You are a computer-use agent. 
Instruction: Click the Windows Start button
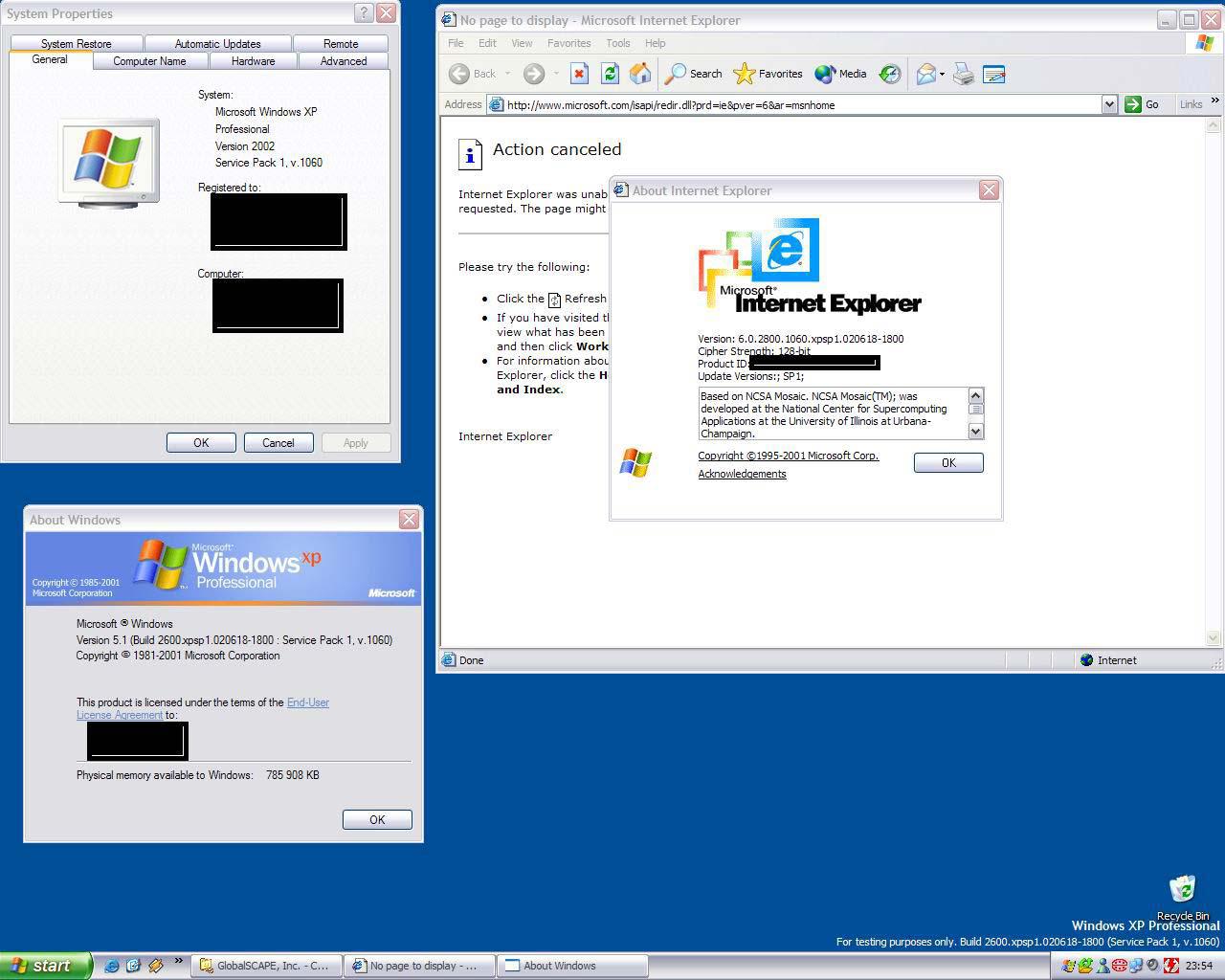click(x=45, y=966)
